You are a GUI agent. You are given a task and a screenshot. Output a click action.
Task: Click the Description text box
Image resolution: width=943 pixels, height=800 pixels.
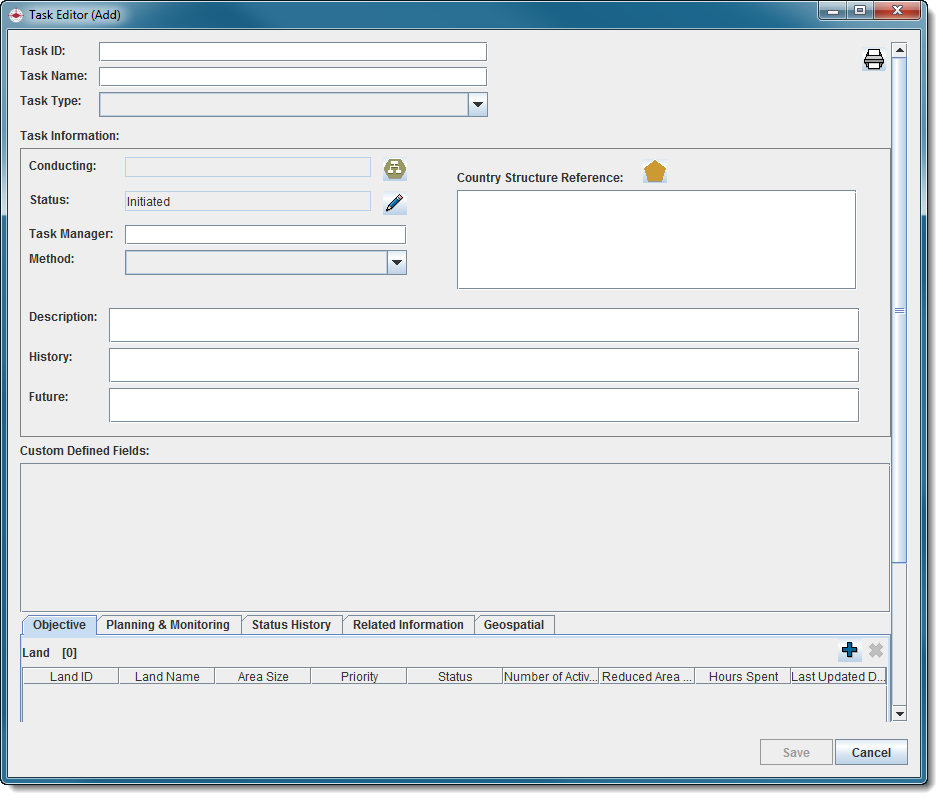tap(483, 325)
